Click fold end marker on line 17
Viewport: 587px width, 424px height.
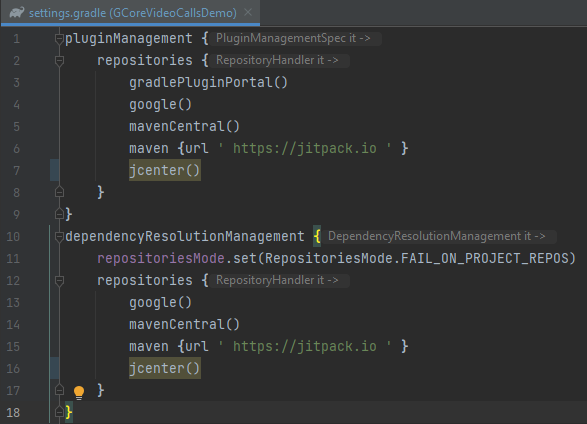pos(59,390)
